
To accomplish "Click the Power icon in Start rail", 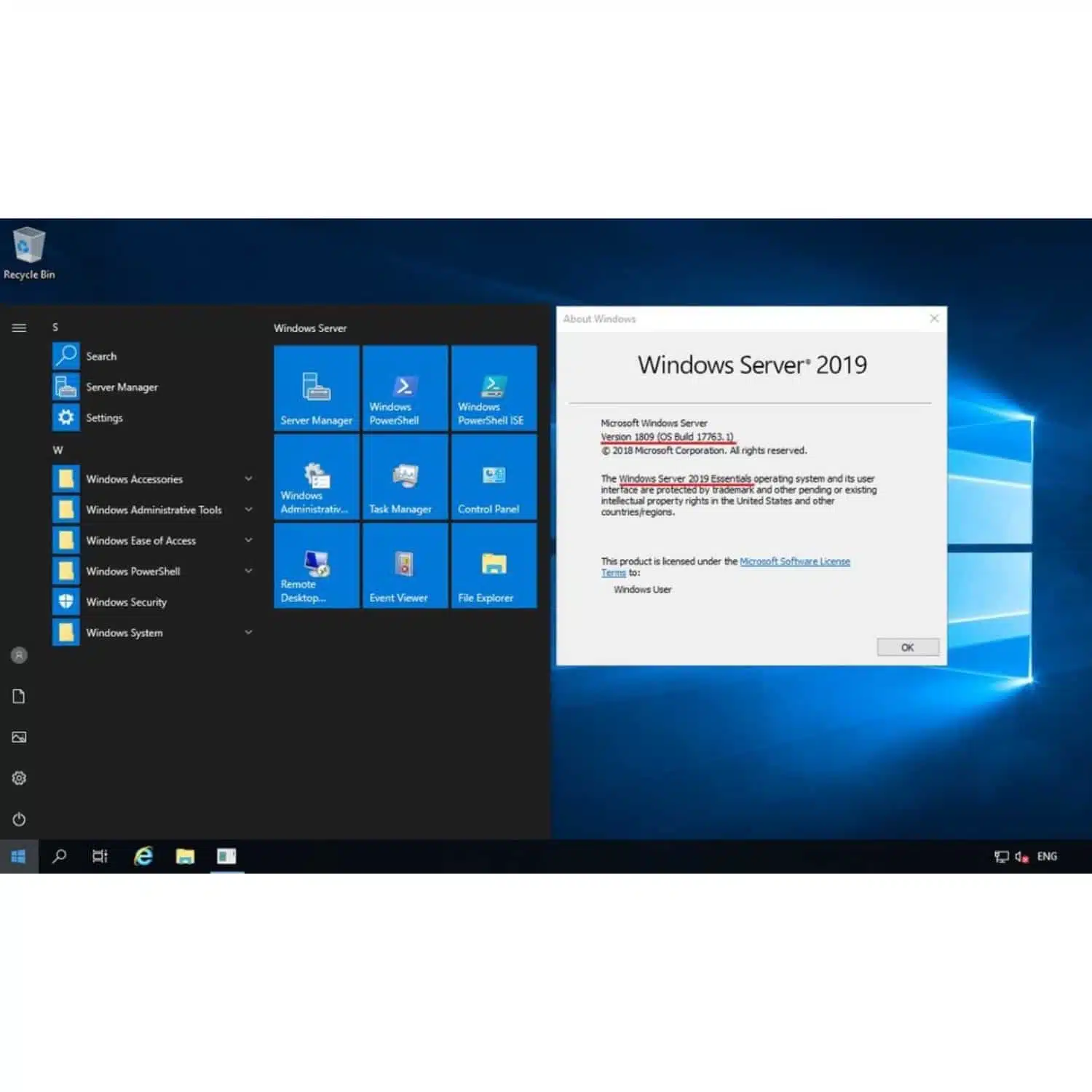I will [x=19, y=820].
